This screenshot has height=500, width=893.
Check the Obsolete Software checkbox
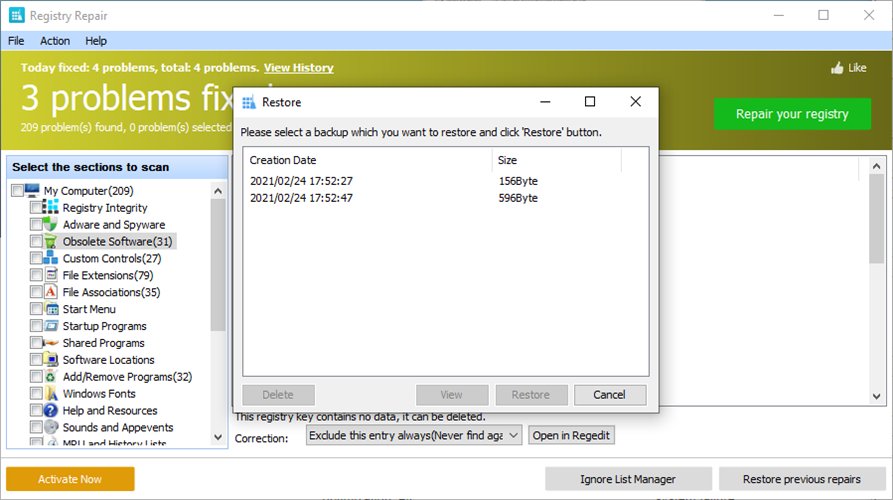pyautogui.click(x=36, y=241)
